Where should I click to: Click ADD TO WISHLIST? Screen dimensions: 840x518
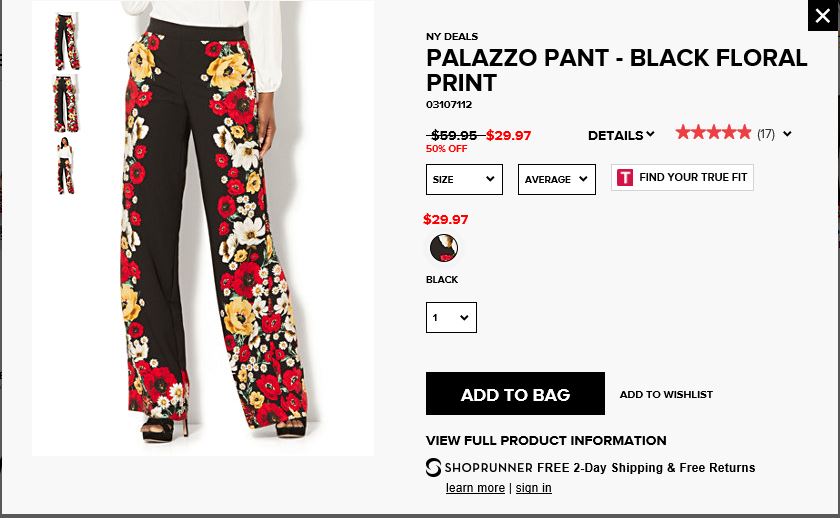pyautogui.click(x=666, y=395)
